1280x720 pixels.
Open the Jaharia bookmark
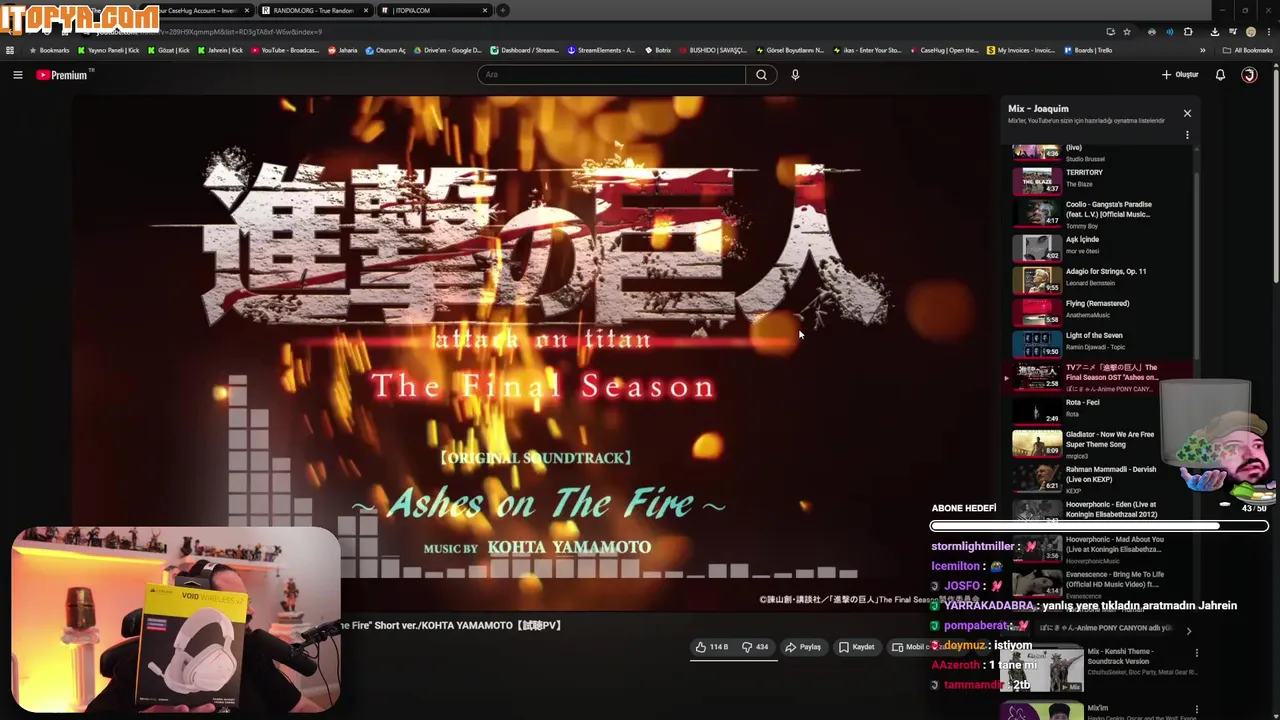click(343, 50)
